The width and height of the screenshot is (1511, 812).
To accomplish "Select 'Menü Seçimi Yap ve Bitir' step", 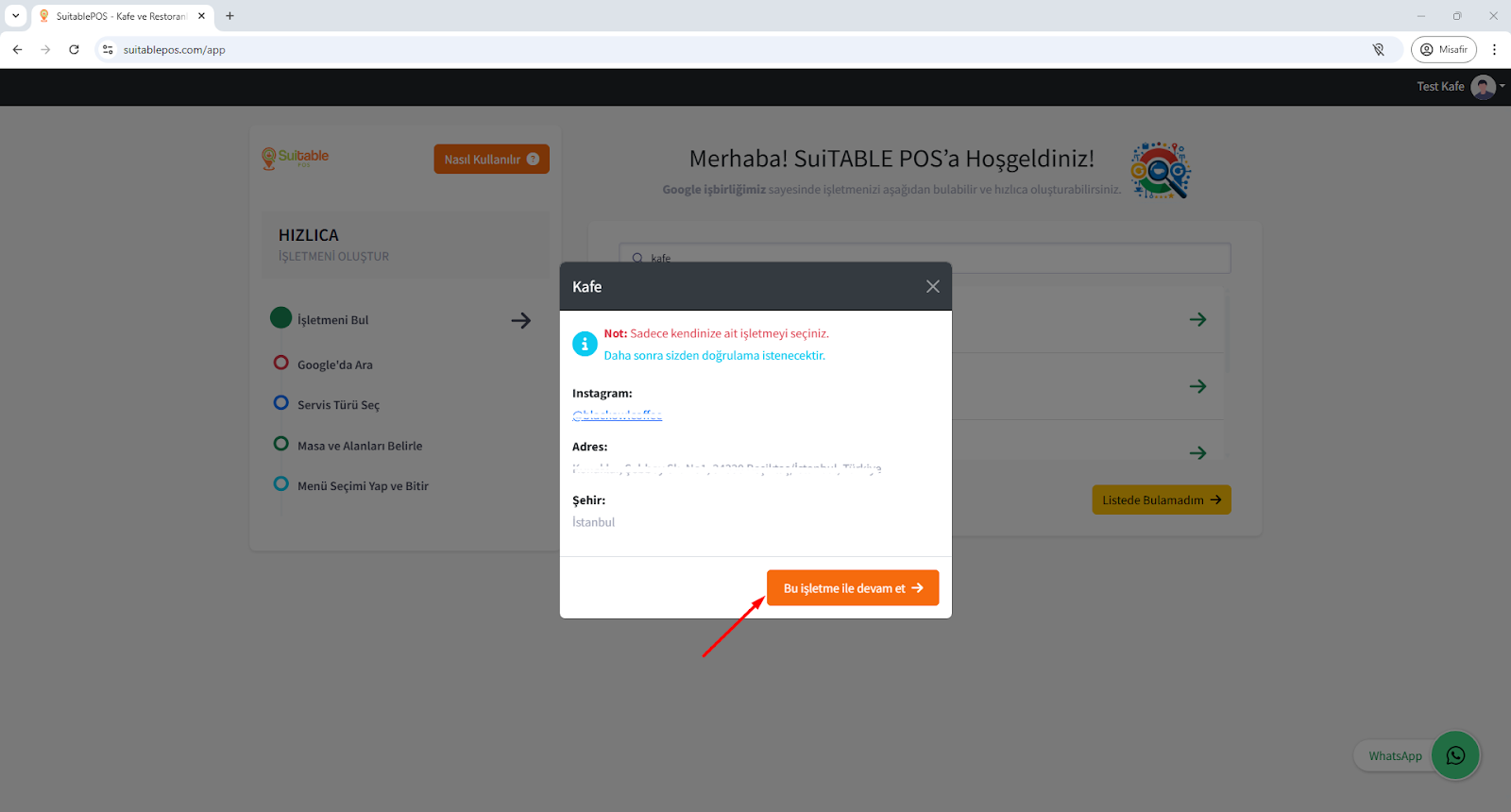I will pos(363,486).
